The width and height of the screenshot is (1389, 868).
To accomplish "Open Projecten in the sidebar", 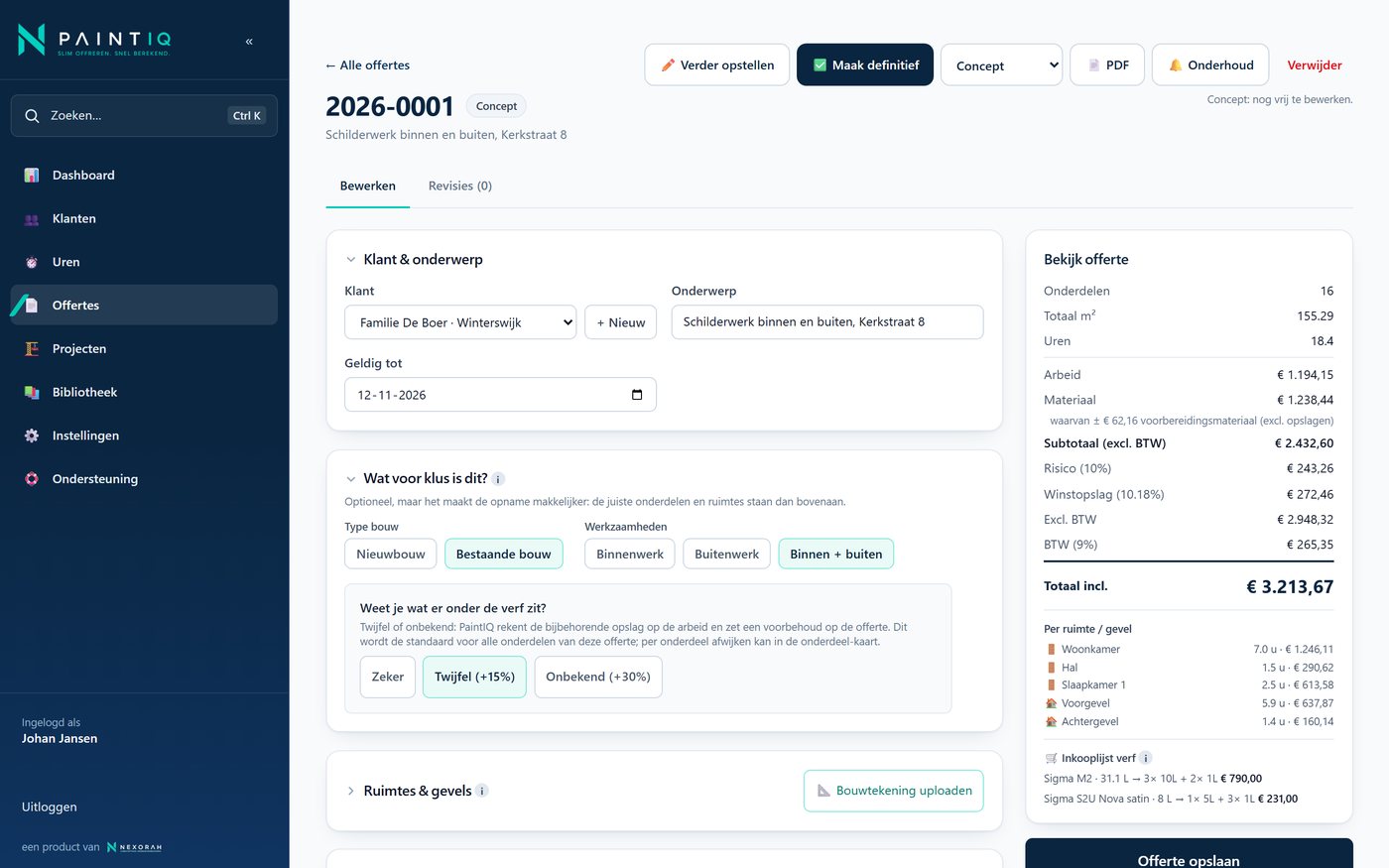I will click(144, 349).
